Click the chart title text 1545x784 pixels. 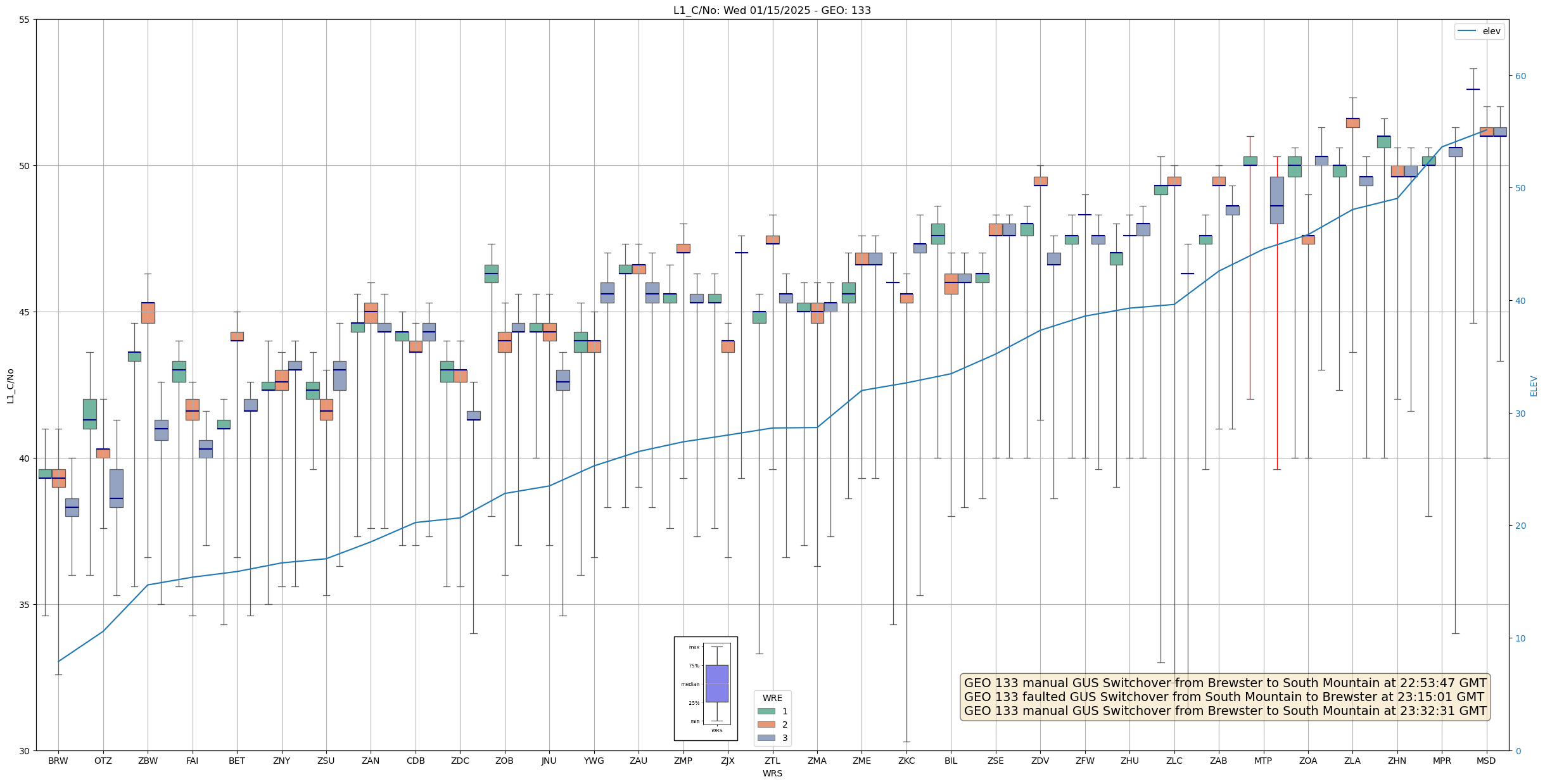(x=772, y=10)
